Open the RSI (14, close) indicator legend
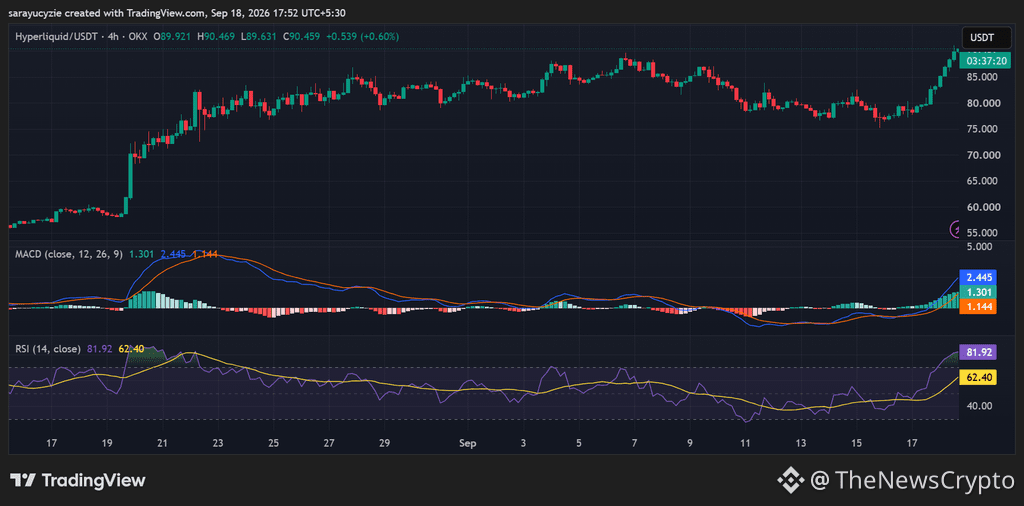The image size is (1024, 506). click(48, 349)
